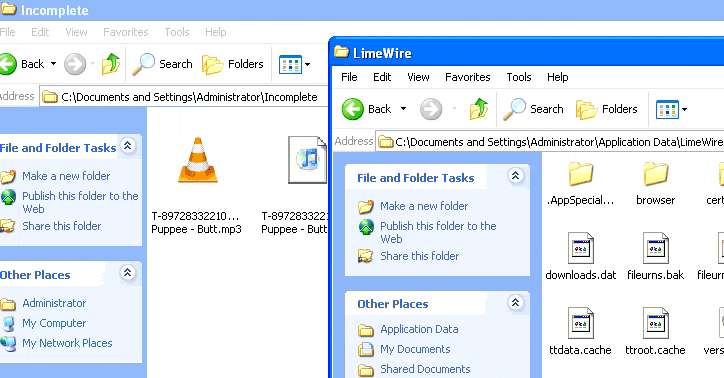Click the Back arrow in the LimeWire window
Viewport: 724px width, 378px height.
pyautogui.click(x=353, y=109)
